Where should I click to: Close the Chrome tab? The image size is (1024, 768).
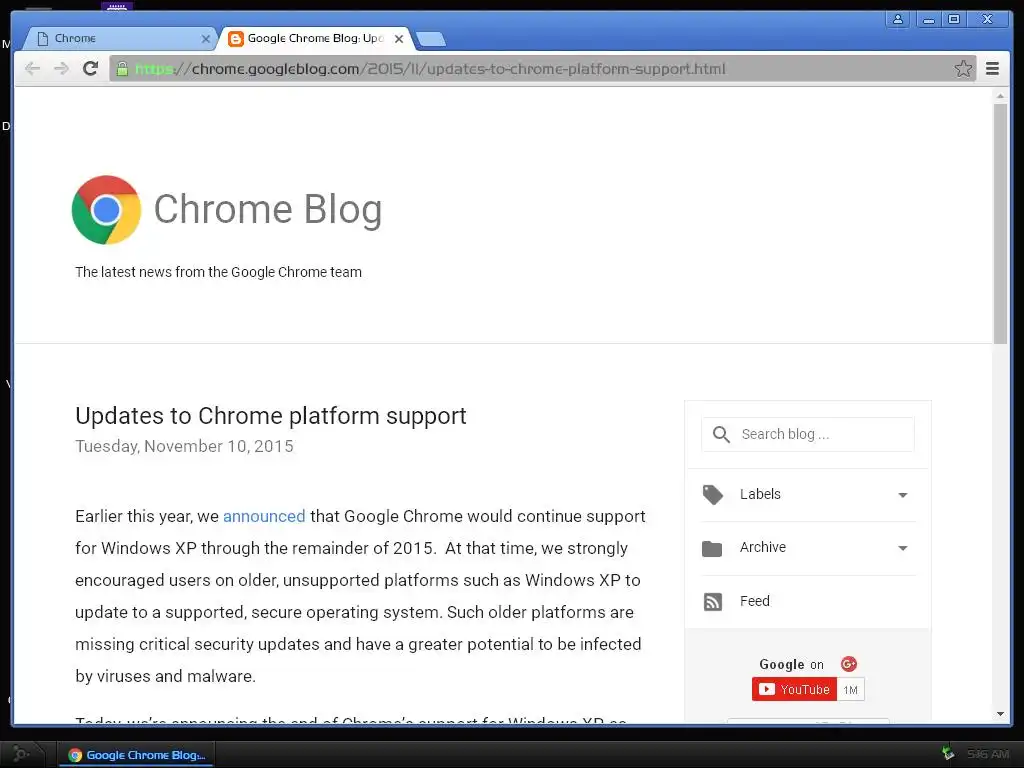(206, 39)
